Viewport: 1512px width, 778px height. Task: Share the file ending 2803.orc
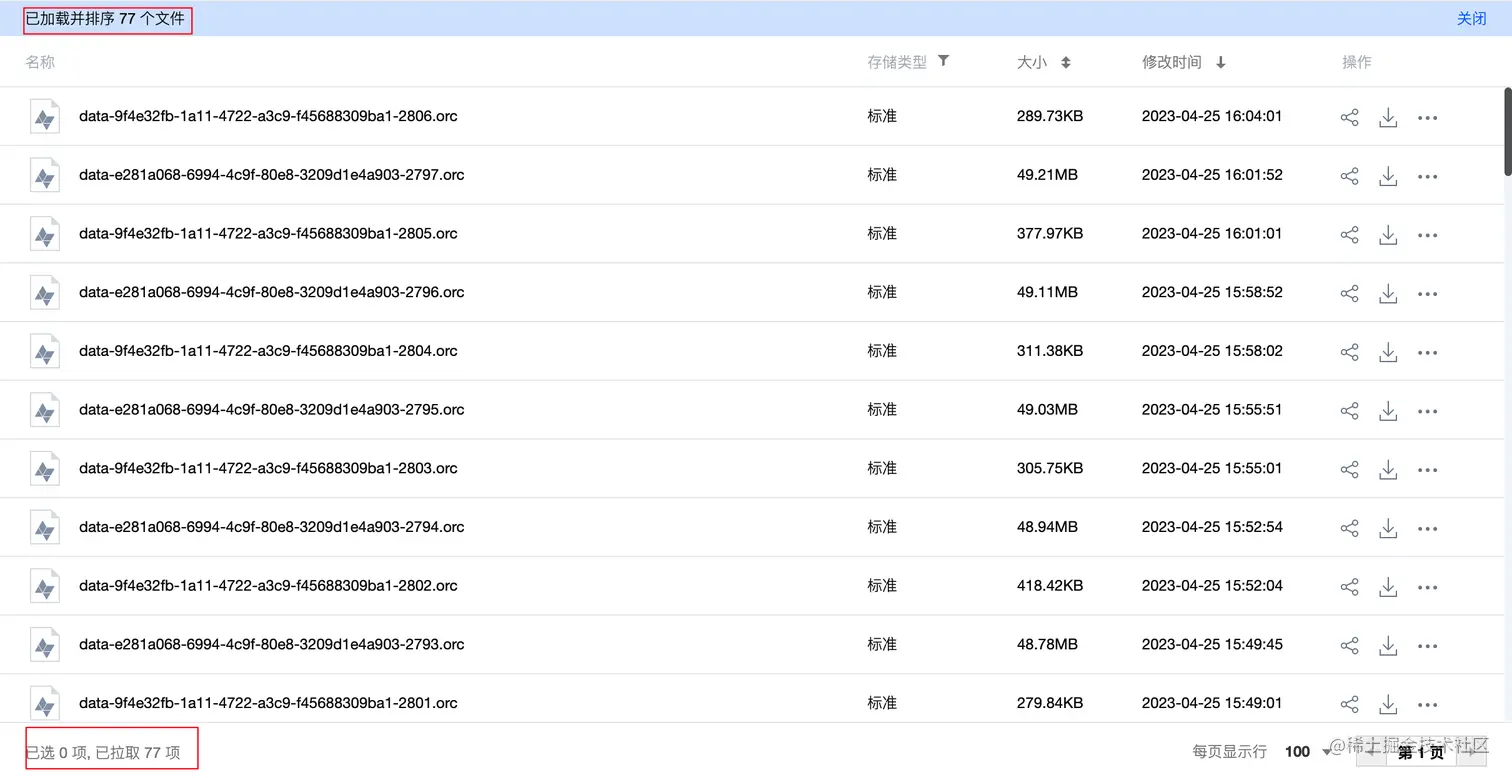[1349, 470]
